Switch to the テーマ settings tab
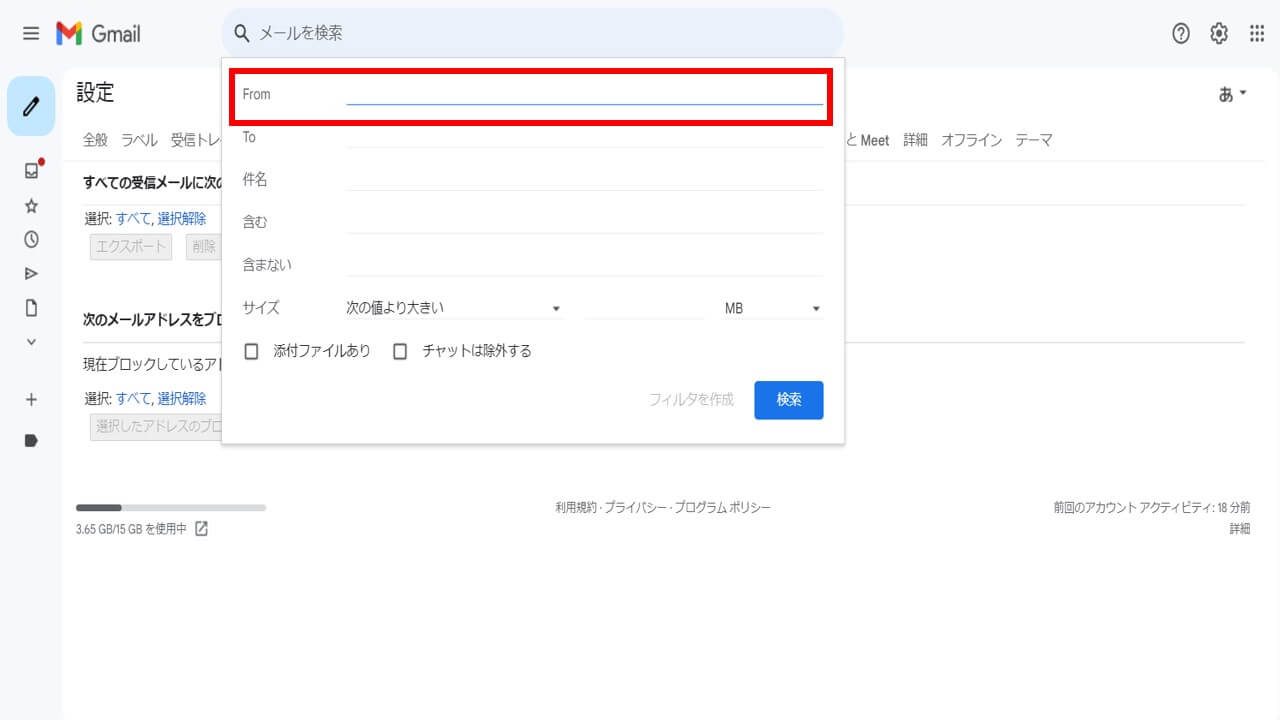 [x=1033, y=140]
